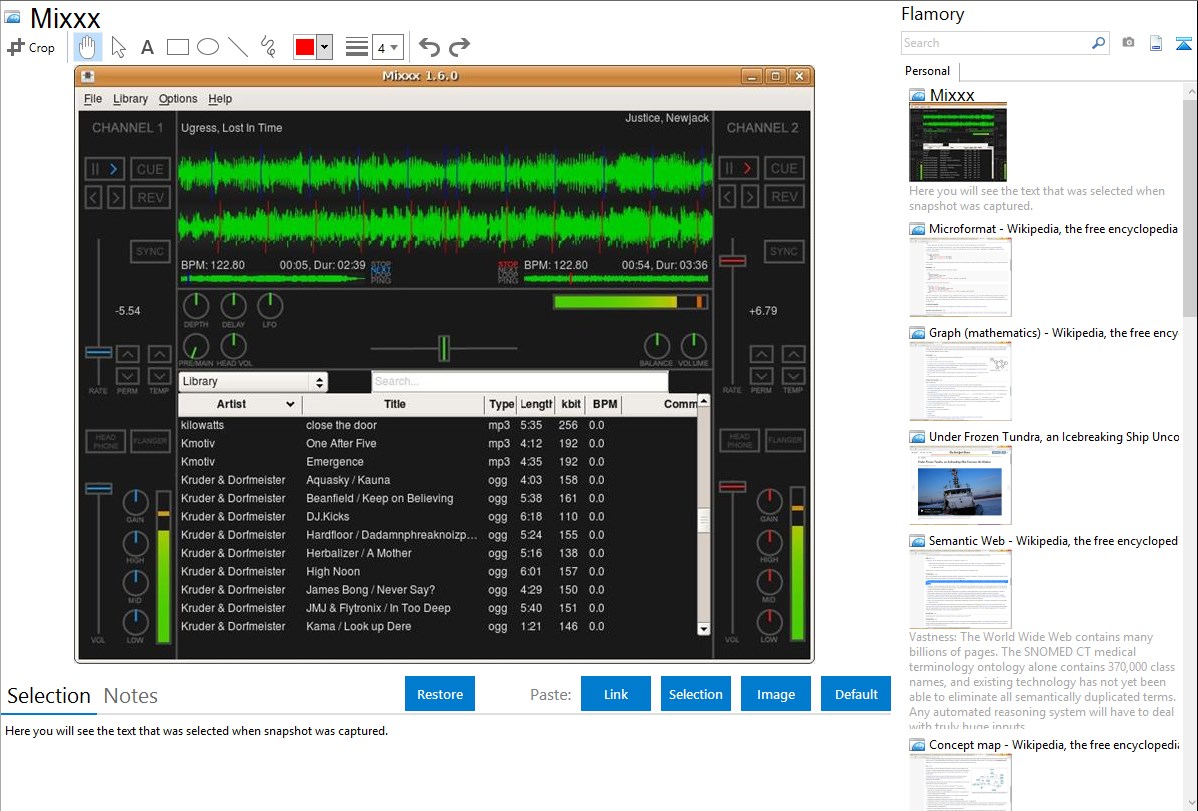Click the camera snapshot icon
Screen dimensions: 1198x811
point(1128,43)
